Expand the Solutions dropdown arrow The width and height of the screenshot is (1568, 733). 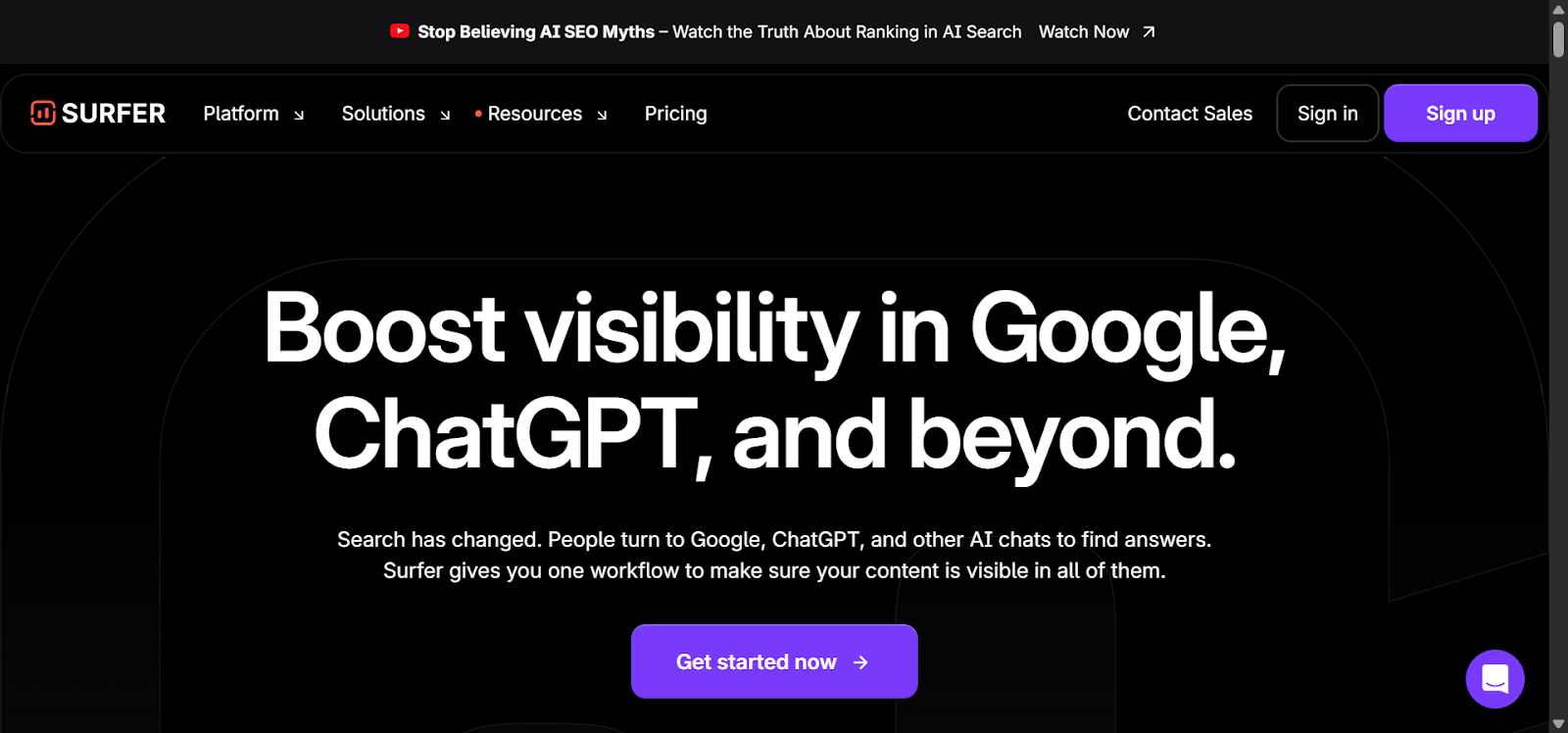445,115
